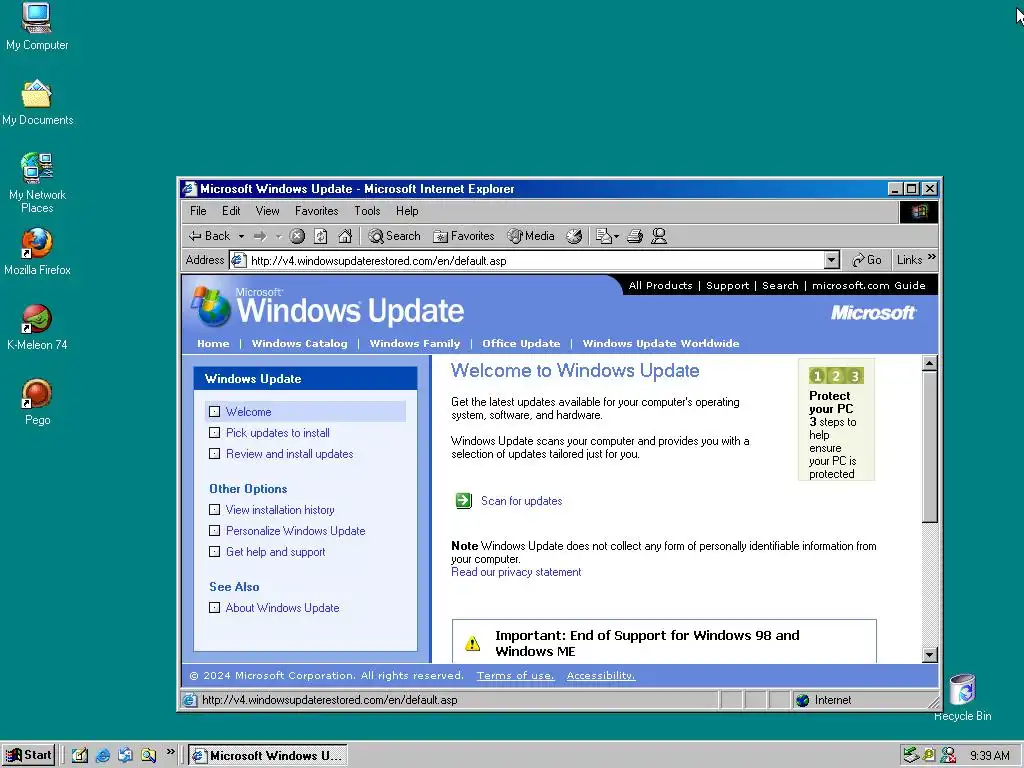Open Get help and support
Image resolution: width=1024 pixels, height=768 pixels.
tap(276, 552)
